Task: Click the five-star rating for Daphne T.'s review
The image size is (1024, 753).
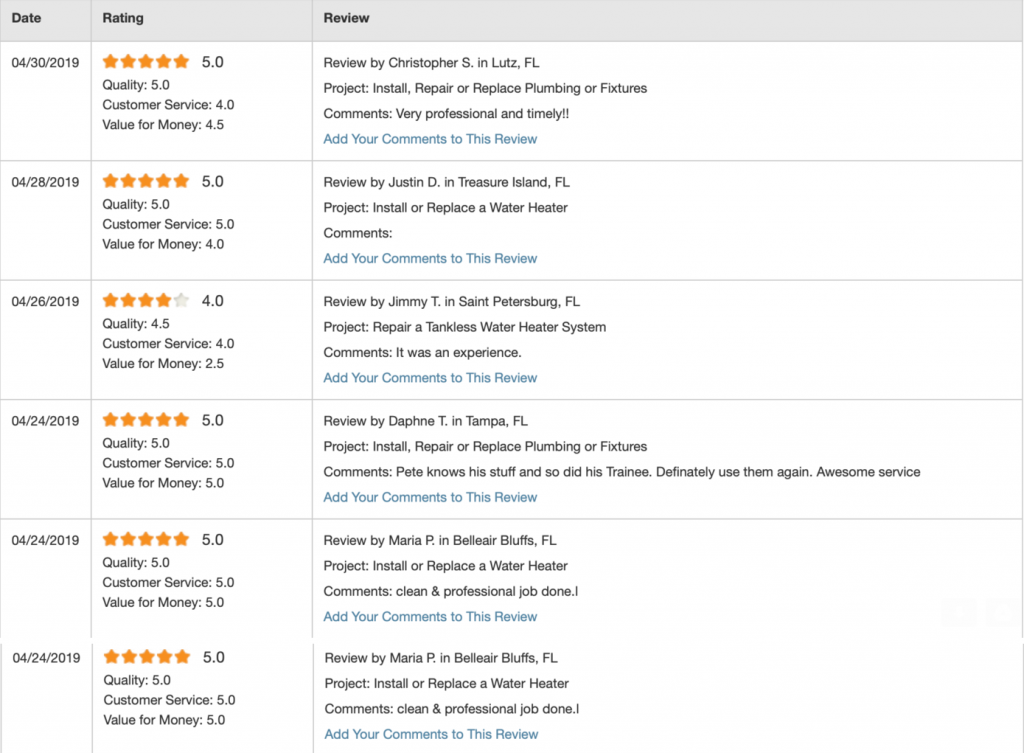Action: tap(145, 420)
